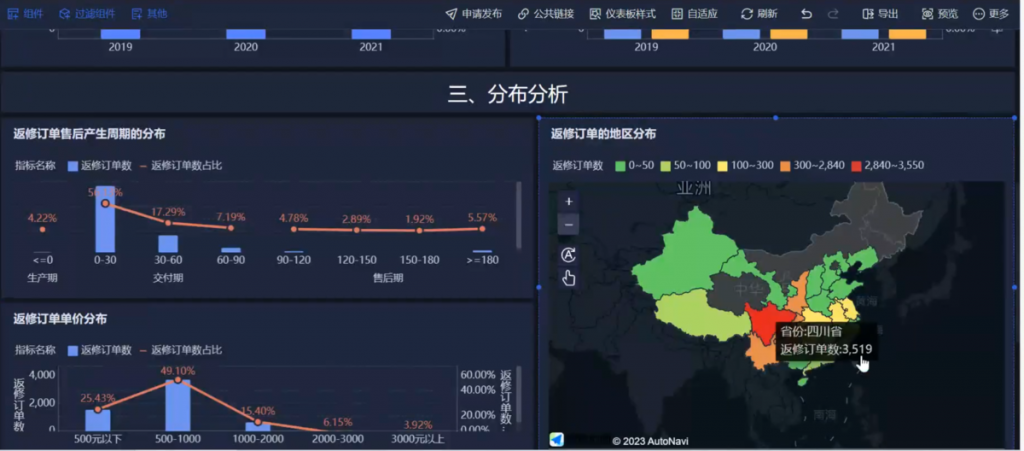This screenshot has height=451, width=1024.
Task: Click the 返修订单的地区分布 map title
Action: click(603, 134)
